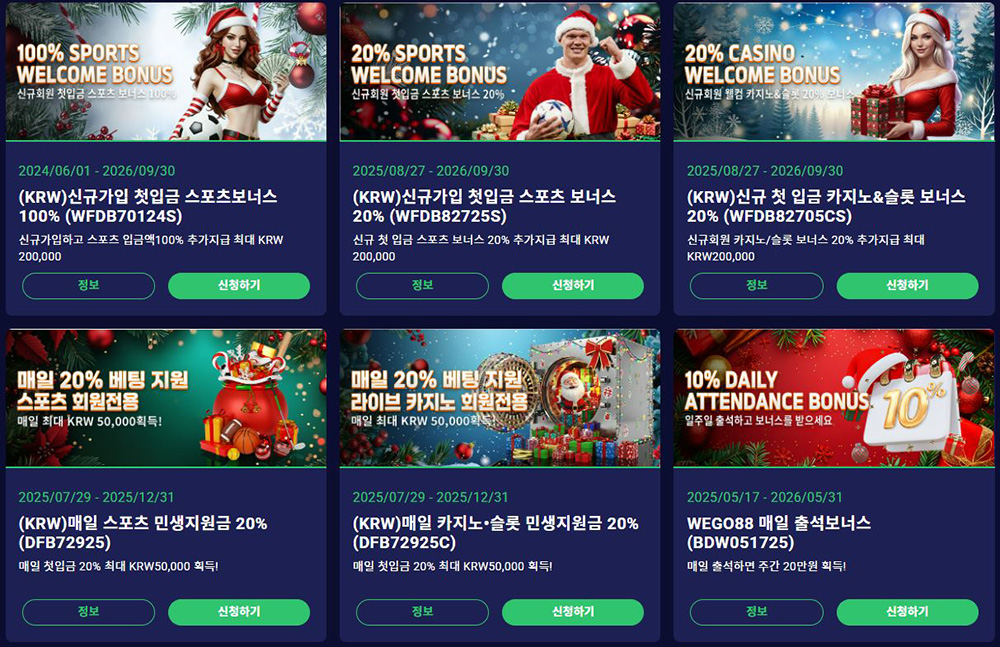Image resolution: width=1000 pixels, height=647 pixels.
Task: Open the 라이브 카지노 회원전용 banner image
Action: click(500, 398)
